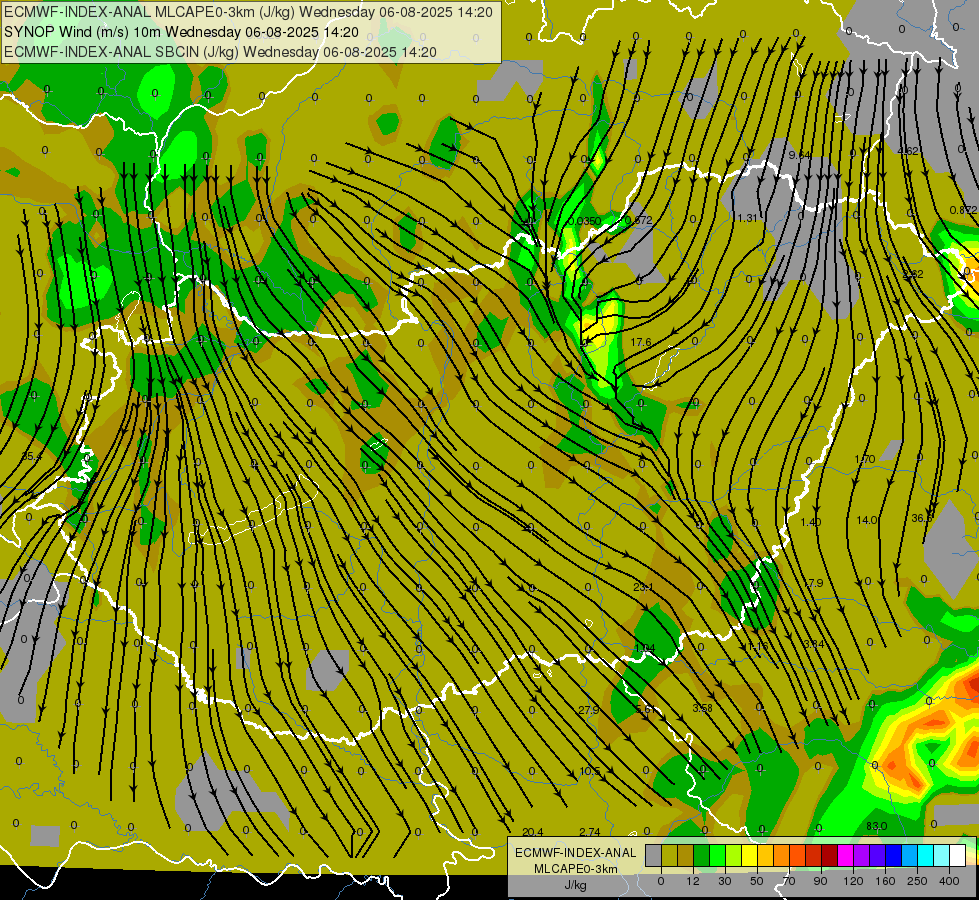Click the MLCAPE0-3km title line in header box

(248, 12)
